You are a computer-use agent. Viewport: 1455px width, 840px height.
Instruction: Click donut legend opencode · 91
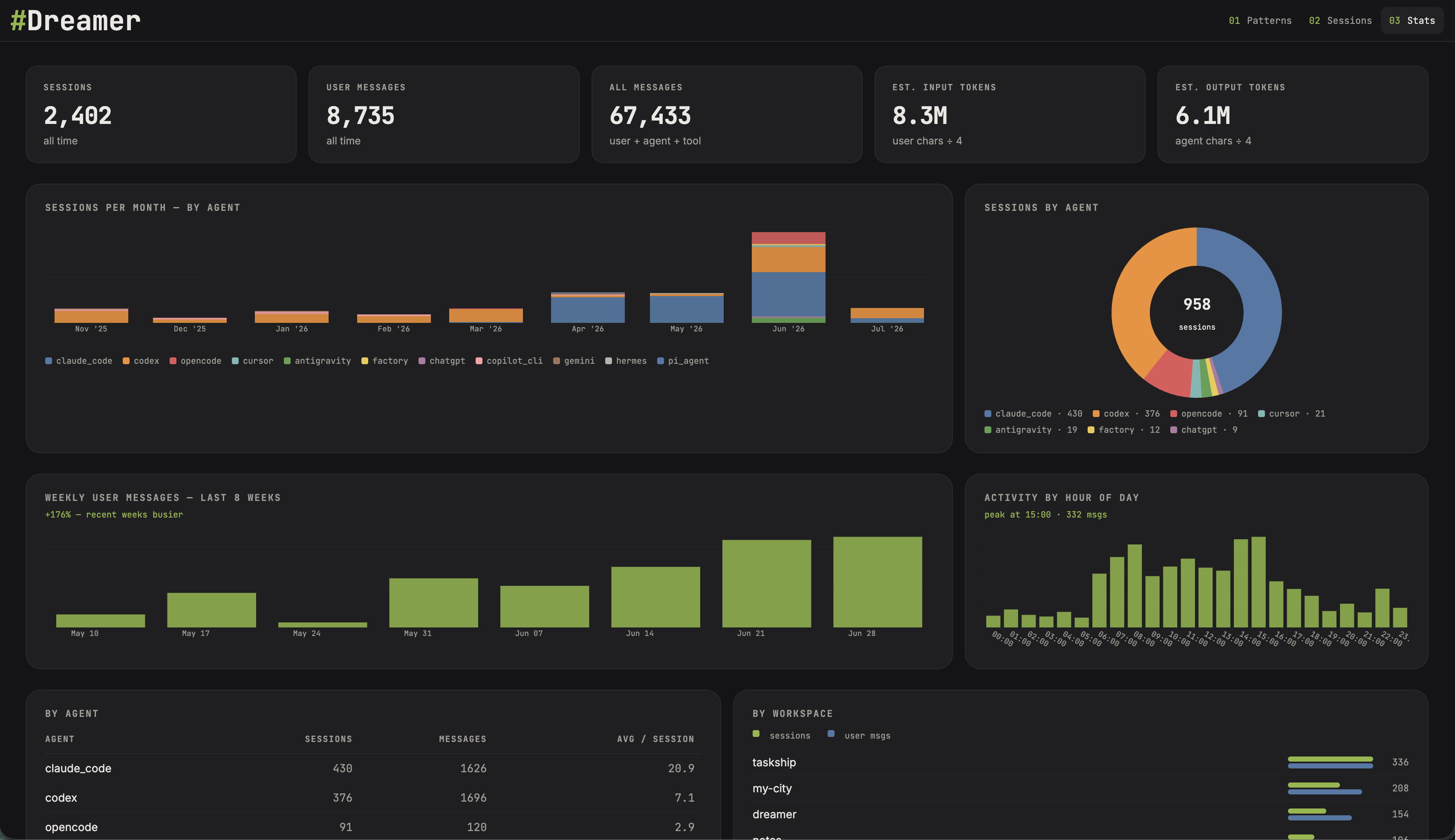(x=1209, y=414)
